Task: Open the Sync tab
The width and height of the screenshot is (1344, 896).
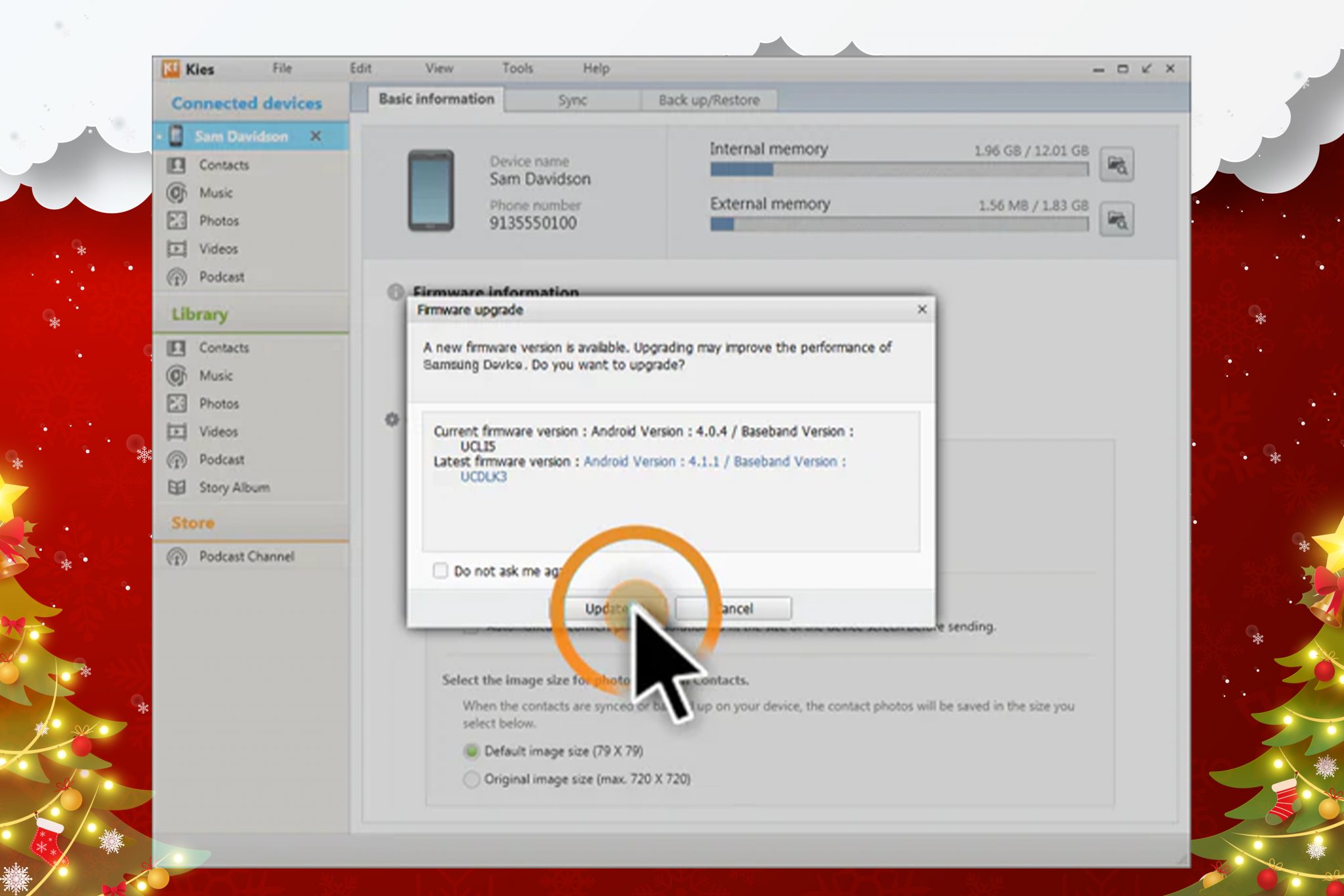Action: click(574, 100)
